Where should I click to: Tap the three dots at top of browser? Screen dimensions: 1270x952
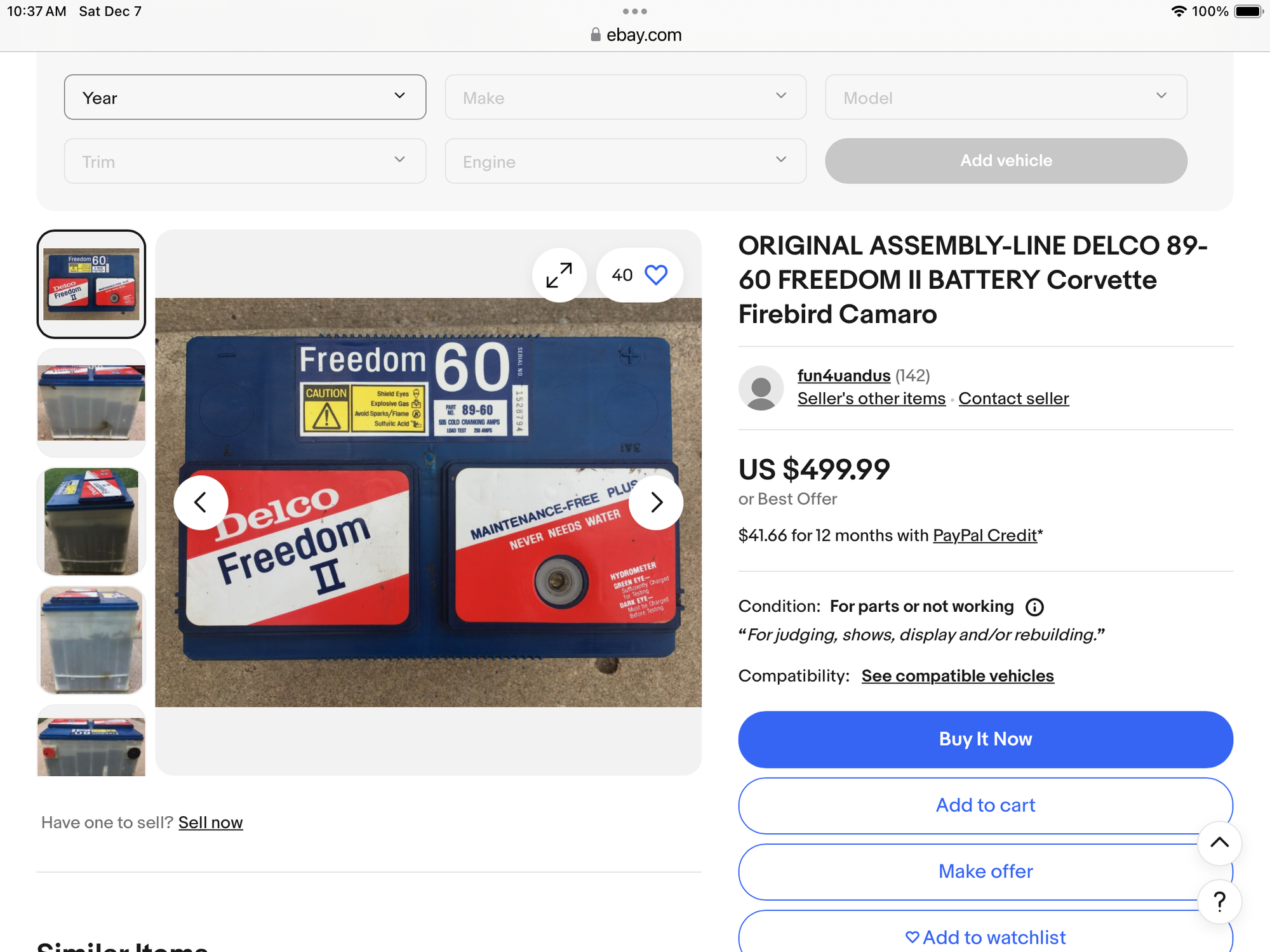tap(635, 11)
